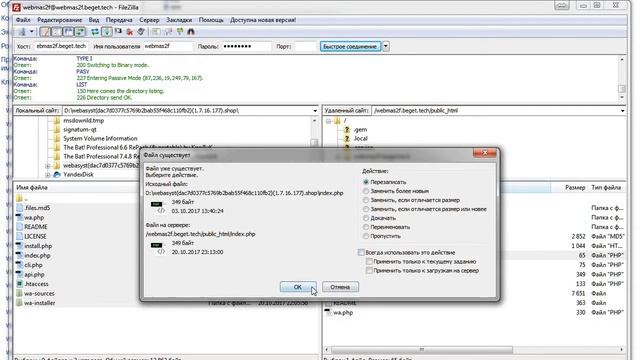
Task: Toggle synchronized browsing icon
Action: point(180,32)
